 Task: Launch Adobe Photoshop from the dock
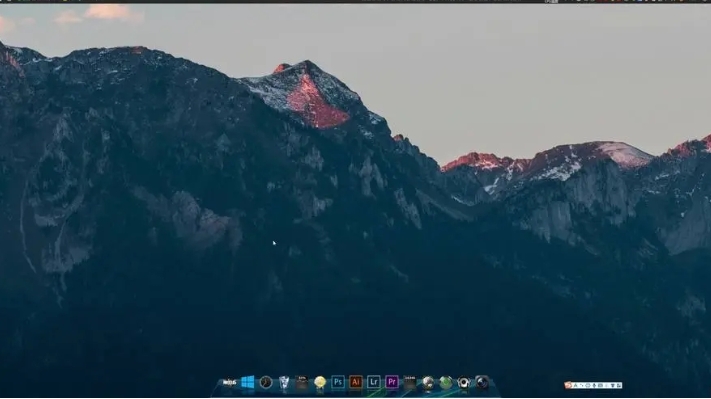[338, 382]
